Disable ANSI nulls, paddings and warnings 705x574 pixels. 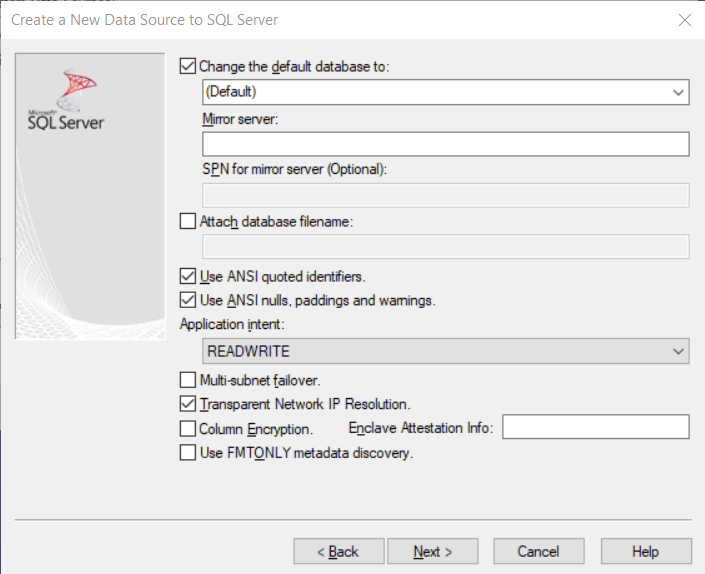tap(188, 299)
